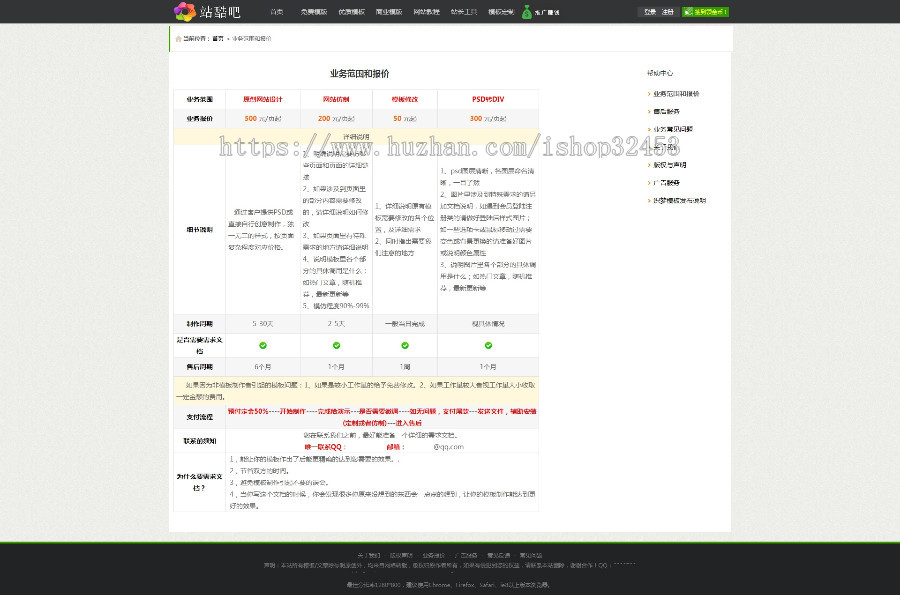Click PSD转DIV column header

tap(488, 99)
